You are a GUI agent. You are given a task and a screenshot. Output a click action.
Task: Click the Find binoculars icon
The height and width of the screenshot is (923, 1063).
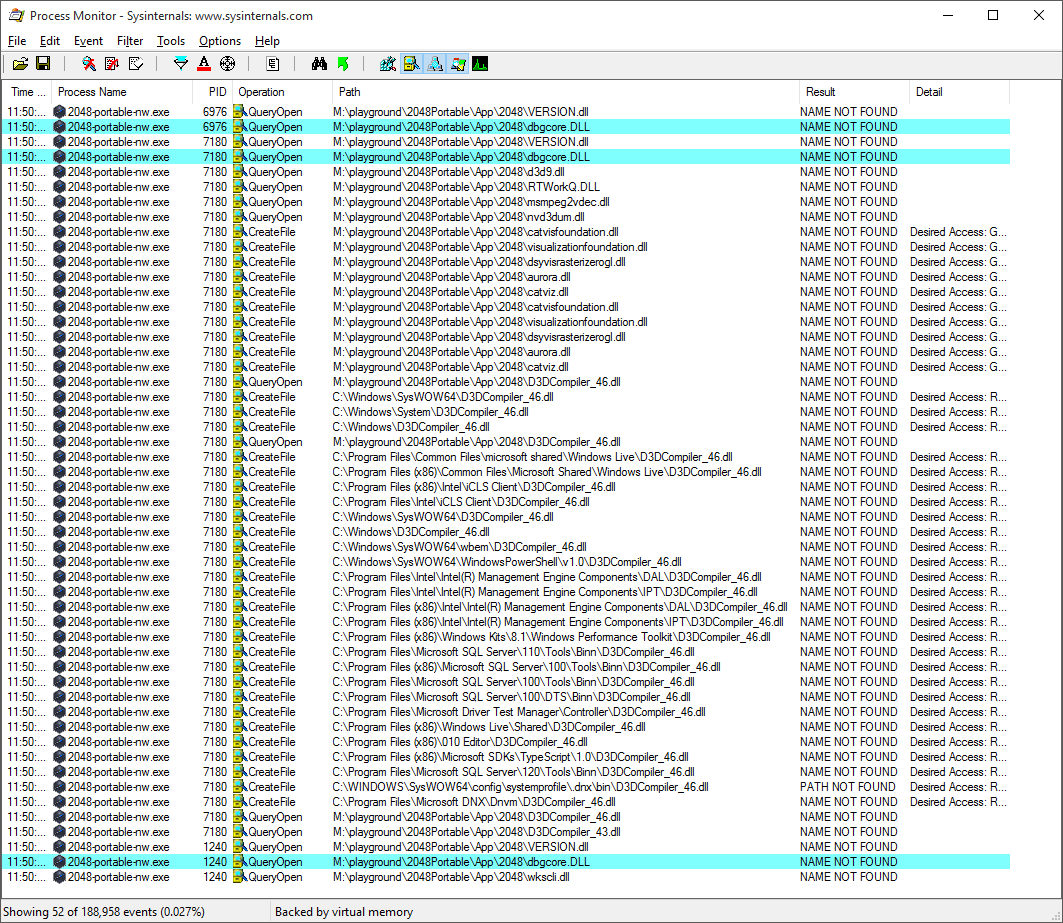point(319,64)
